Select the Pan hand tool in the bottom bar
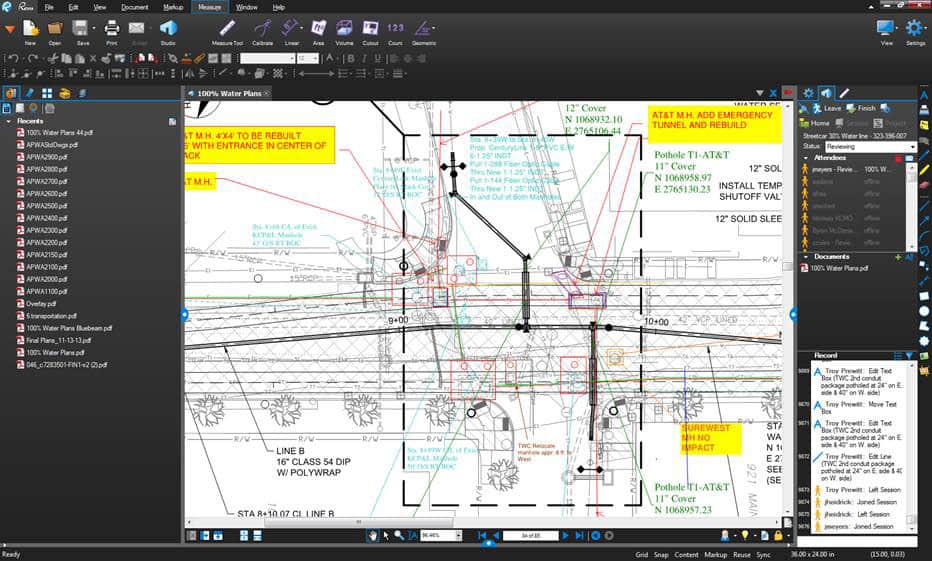Viewport: 932px width, 561px height. click(372, 535)
